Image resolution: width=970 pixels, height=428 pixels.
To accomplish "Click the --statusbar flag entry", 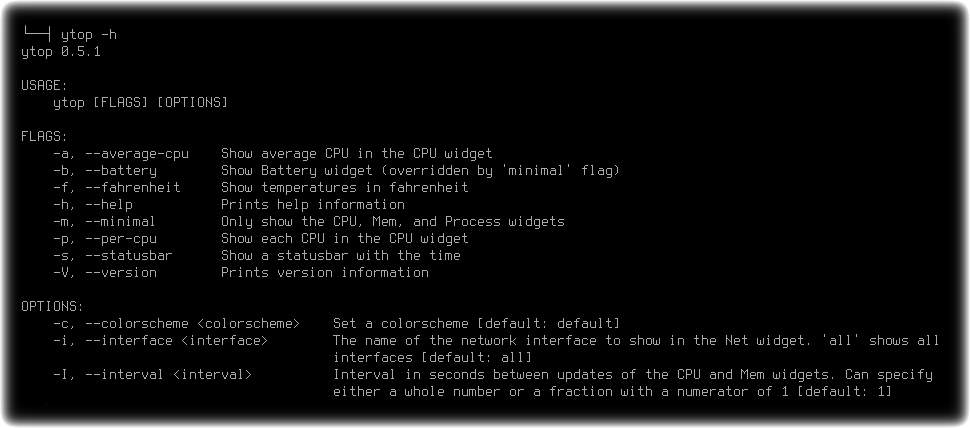I will pyautogui.click(x=113, y=255).
